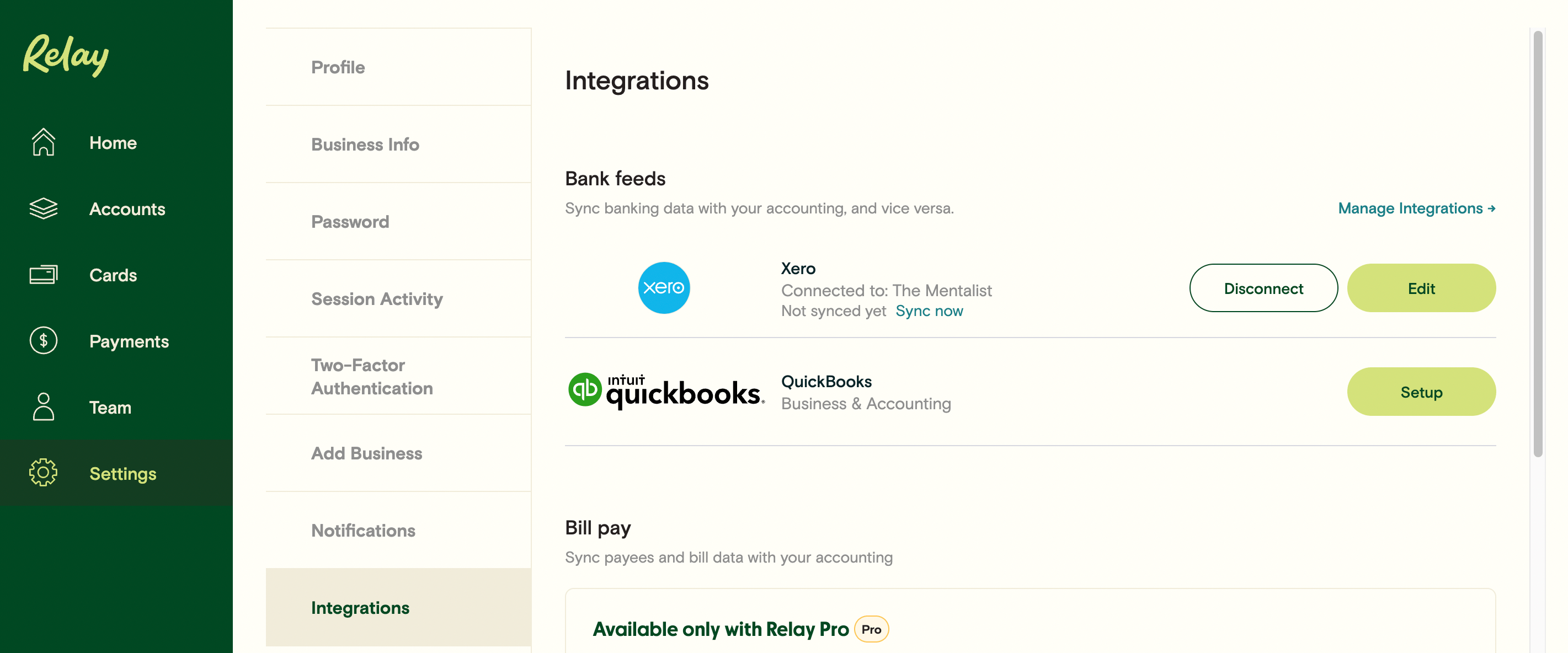Open Two-Factor Authentication settings
Viewport: 1568px width, 653px height.
372,376
